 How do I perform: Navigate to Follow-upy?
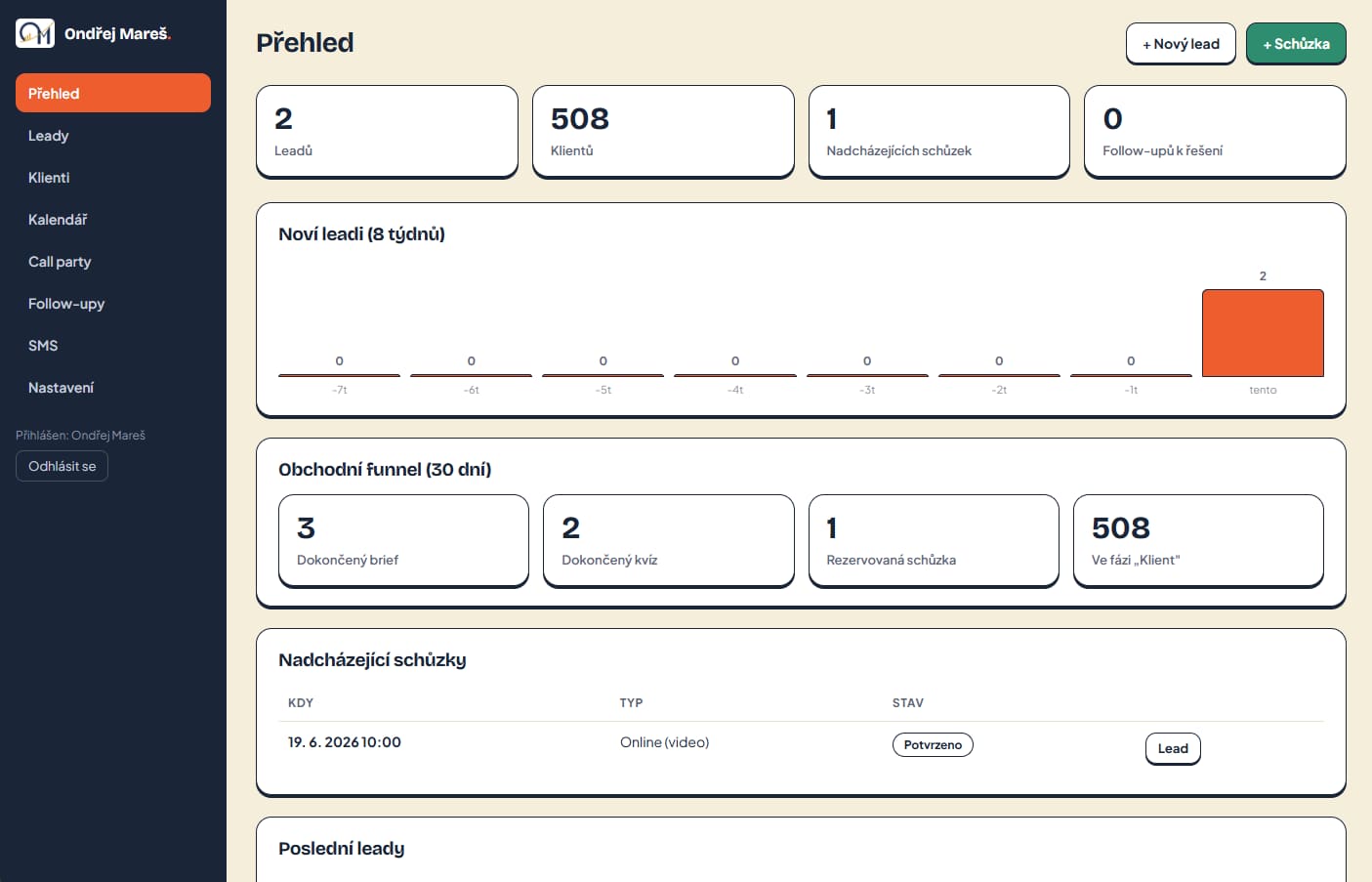(x=113, y=303)
